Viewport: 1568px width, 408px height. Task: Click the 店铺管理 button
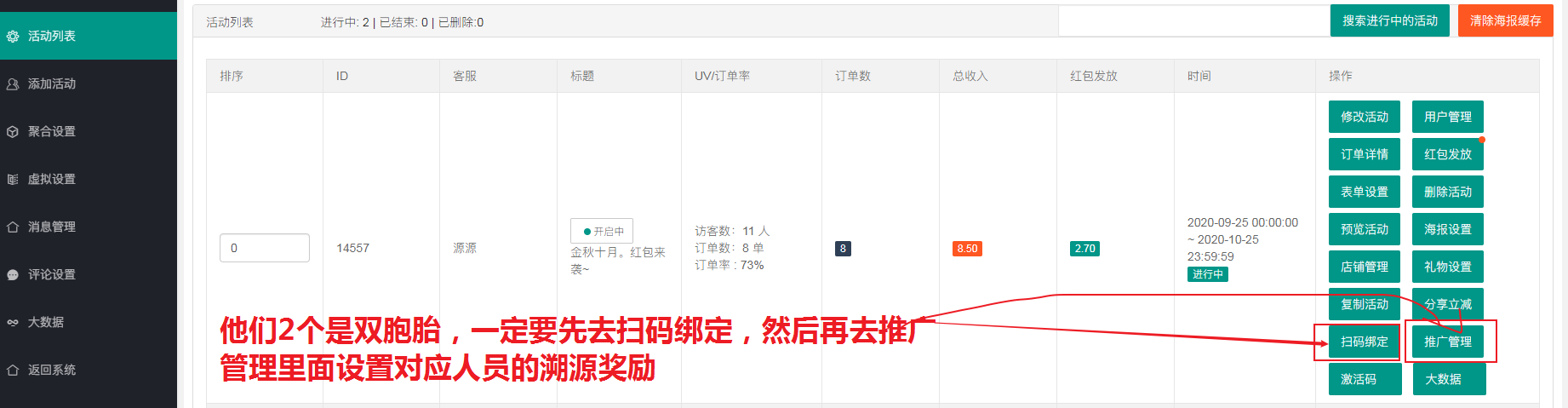[x=1365, y=267]
